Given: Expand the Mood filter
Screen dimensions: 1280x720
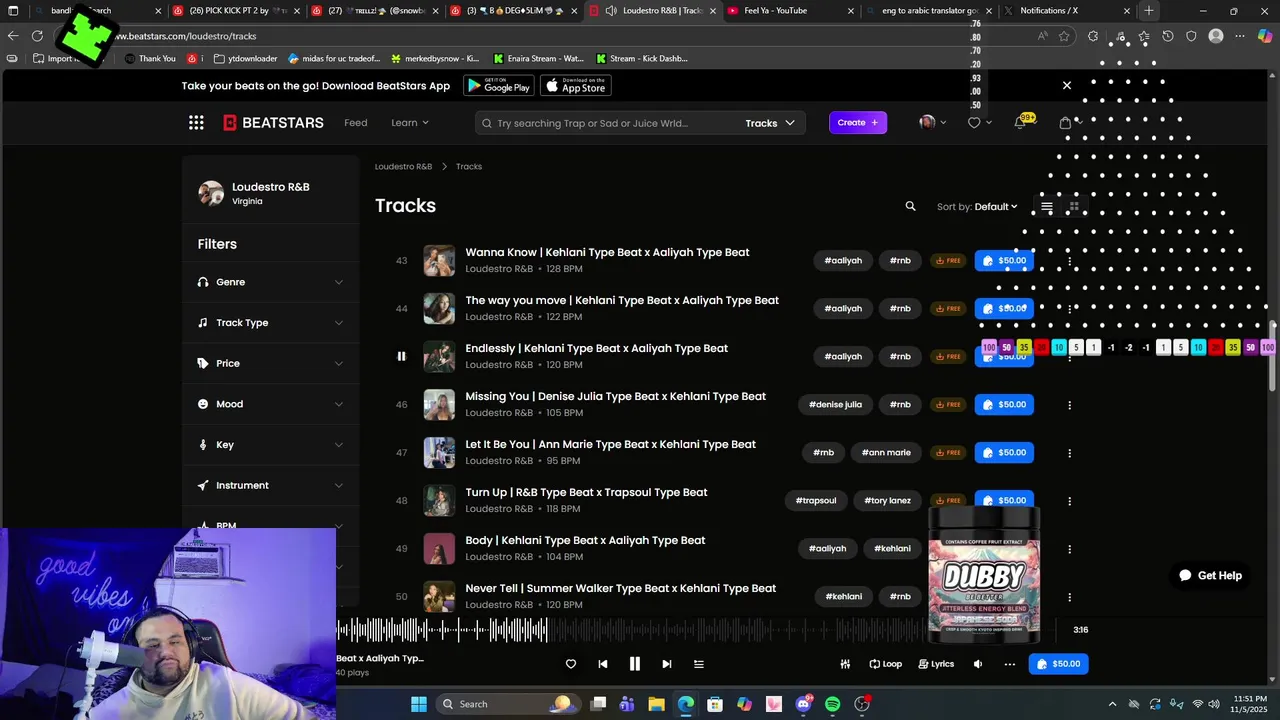Looking at the screenshot, I should pos(271,404).
